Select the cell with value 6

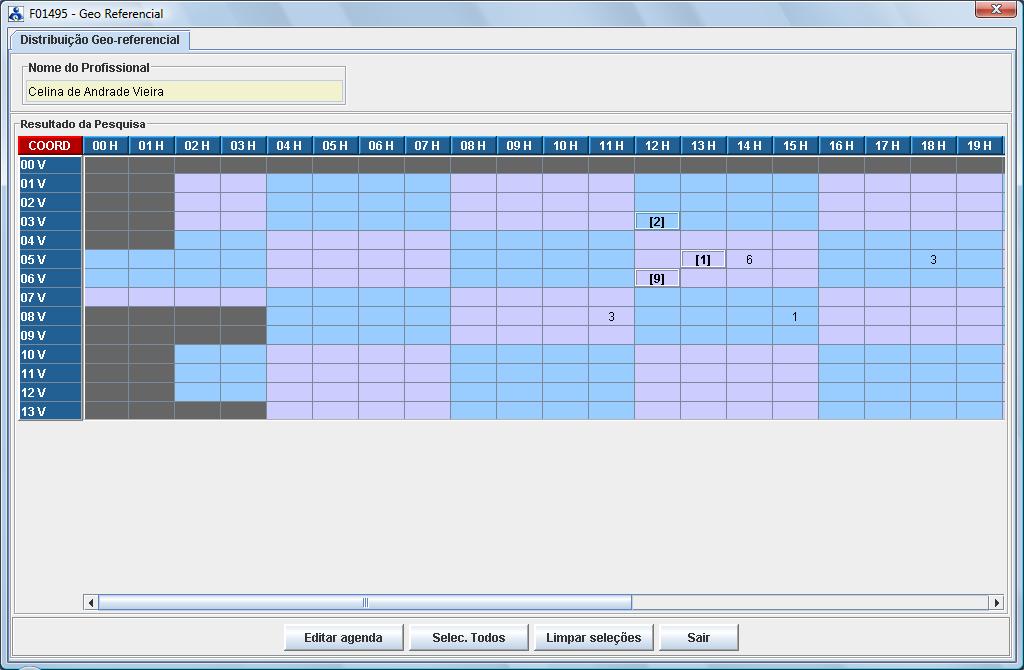[749, 259]
